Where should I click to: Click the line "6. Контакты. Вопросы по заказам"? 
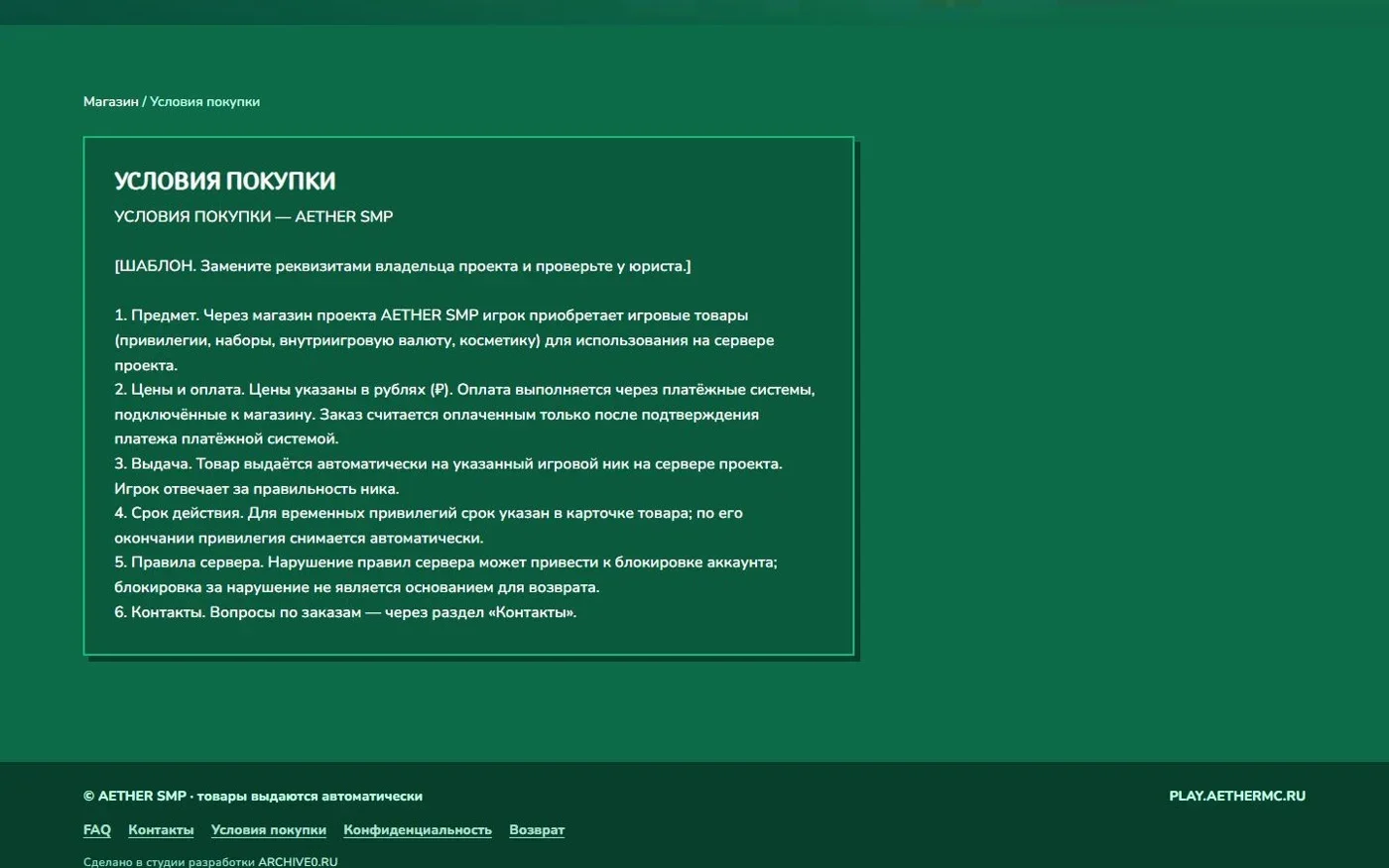tap(345, 612)
